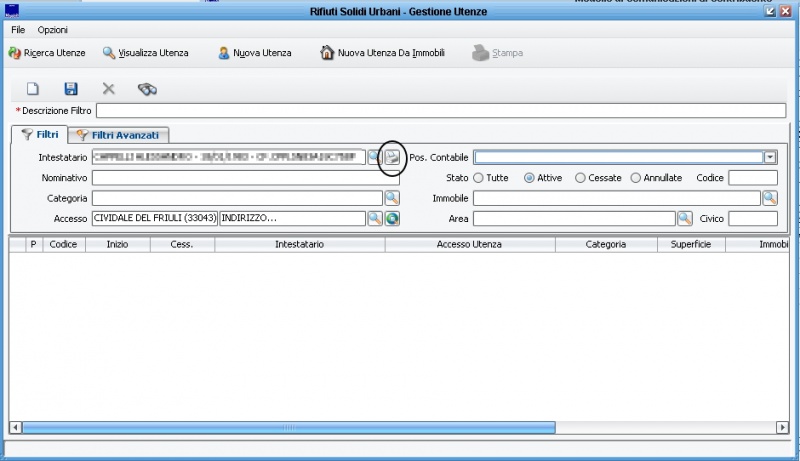This screenshot has width=800, height=461.
Task: Delete filter with the X icon
Action: (108, 89)
